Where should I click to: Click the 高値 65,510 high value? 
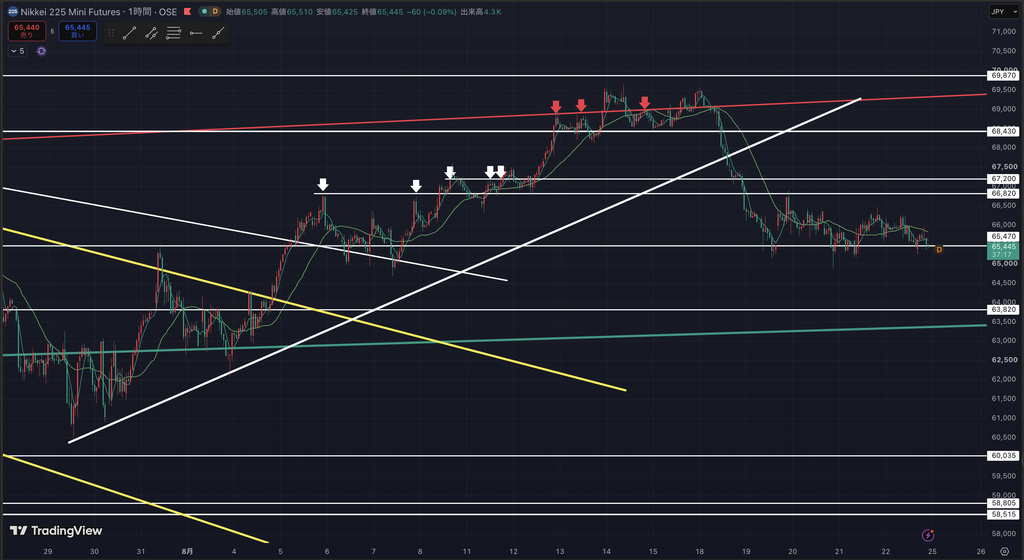[291, 12]
